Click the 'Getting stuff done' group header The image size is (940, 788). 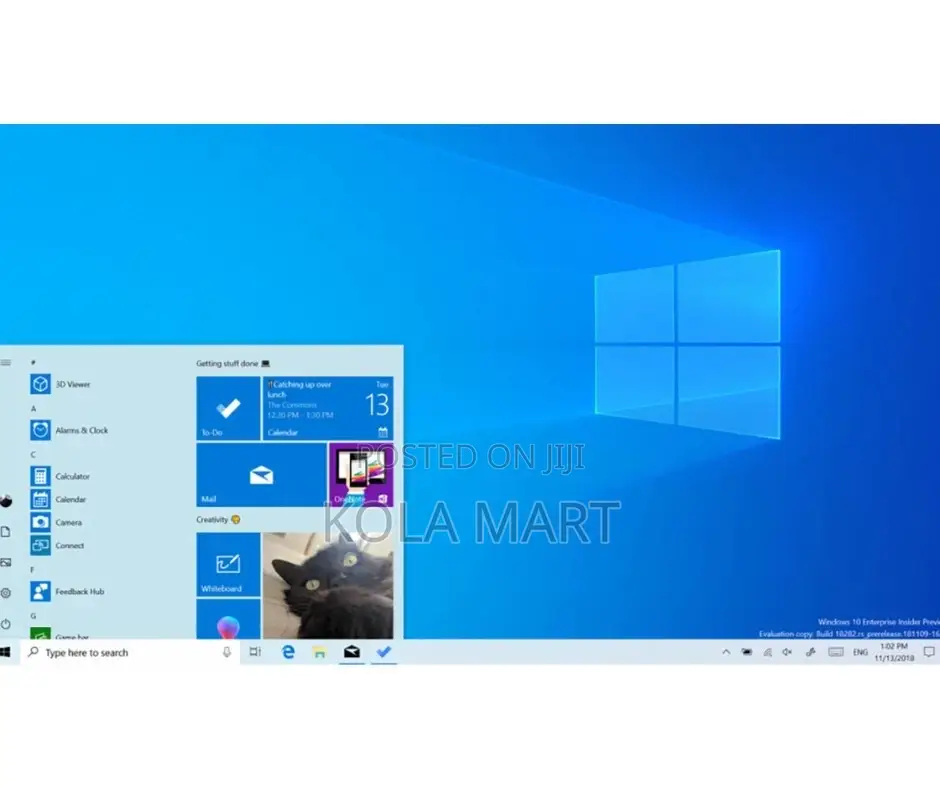coord(233,363)
